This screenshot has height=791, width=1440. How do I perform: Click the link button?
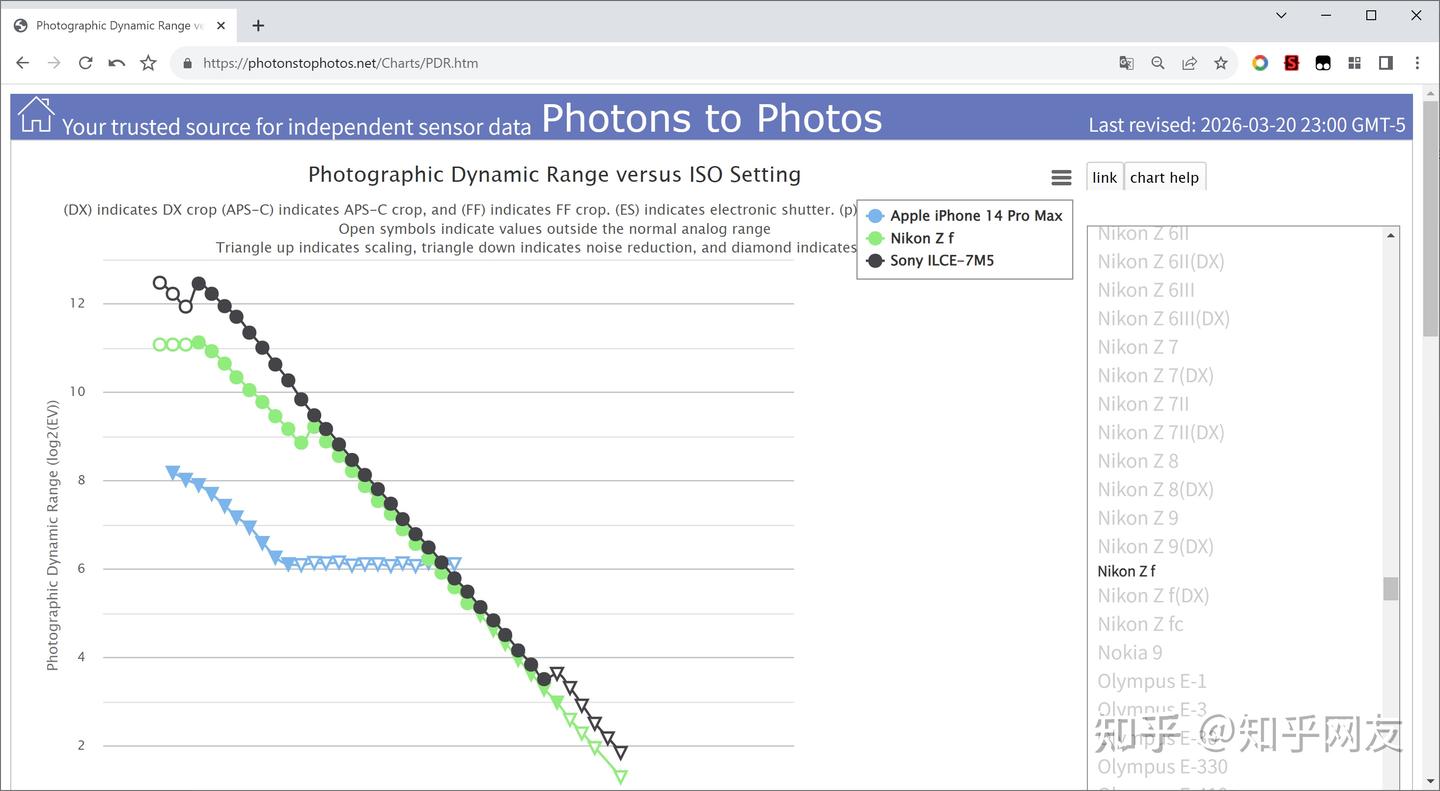pos(1105,177)
